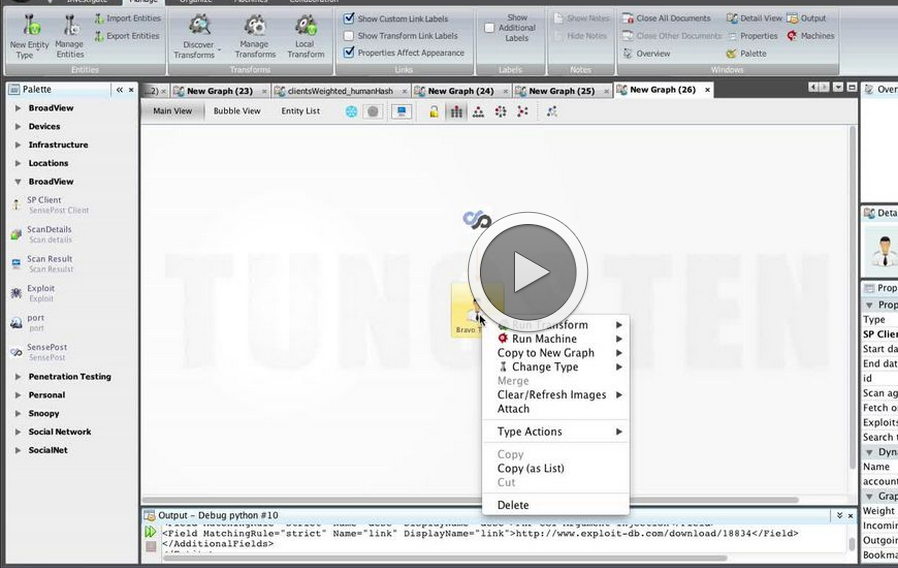The height and width of the screenshot is (568, 898).
Task: Open Manage Entities in the ribbon
Action: pos(69,26)
